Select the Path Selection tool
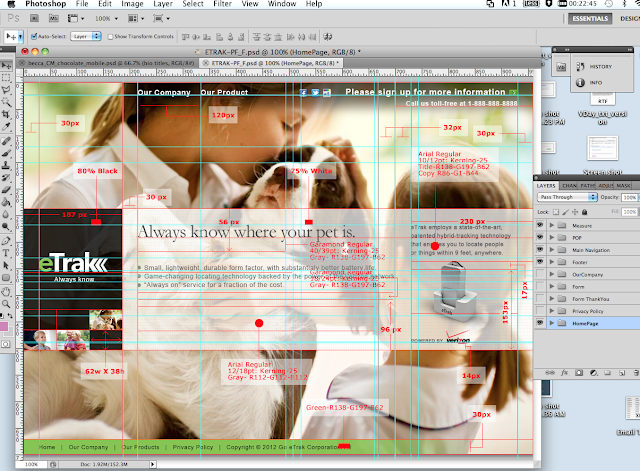The width and height of the screenshot is (640, 471). click(x=6, y=265)
